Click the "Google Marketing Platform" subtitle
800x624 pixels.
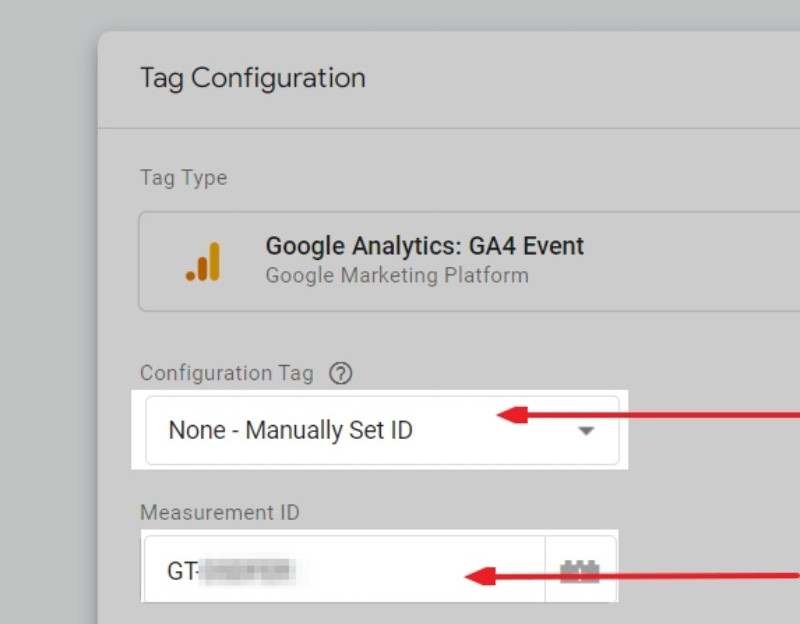[396, 275]
